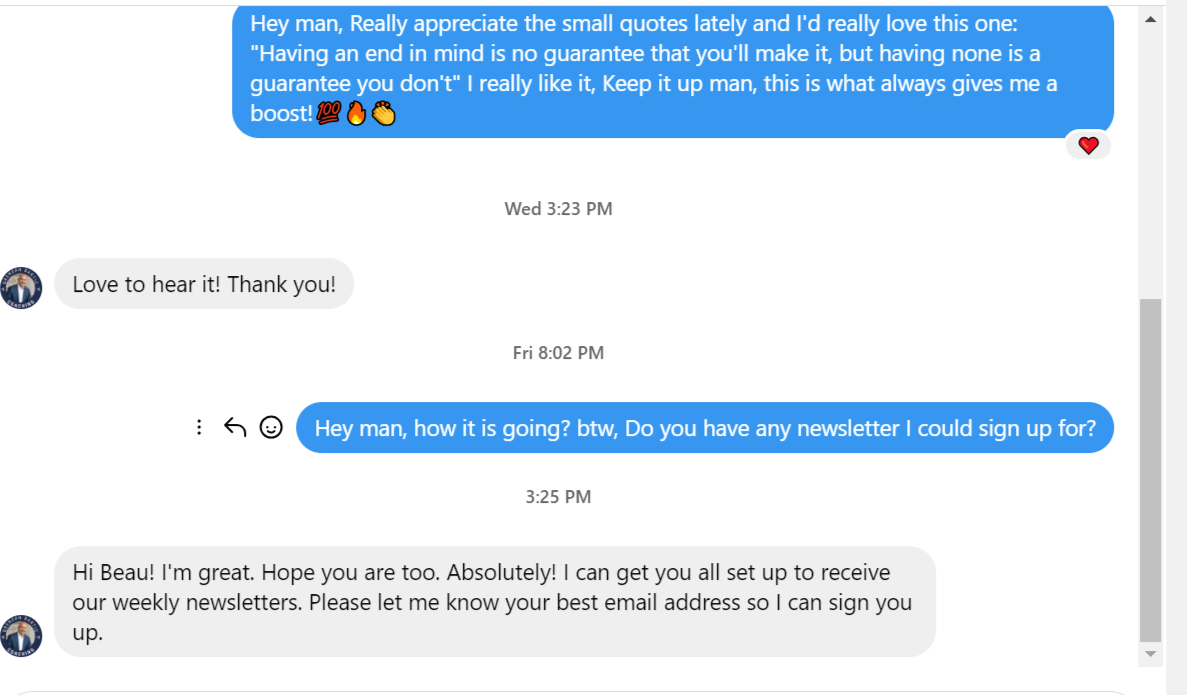Click the three-dot menu to forward the message
The width and height of the screenshot is (1187, 695).
tap(199, 427)
